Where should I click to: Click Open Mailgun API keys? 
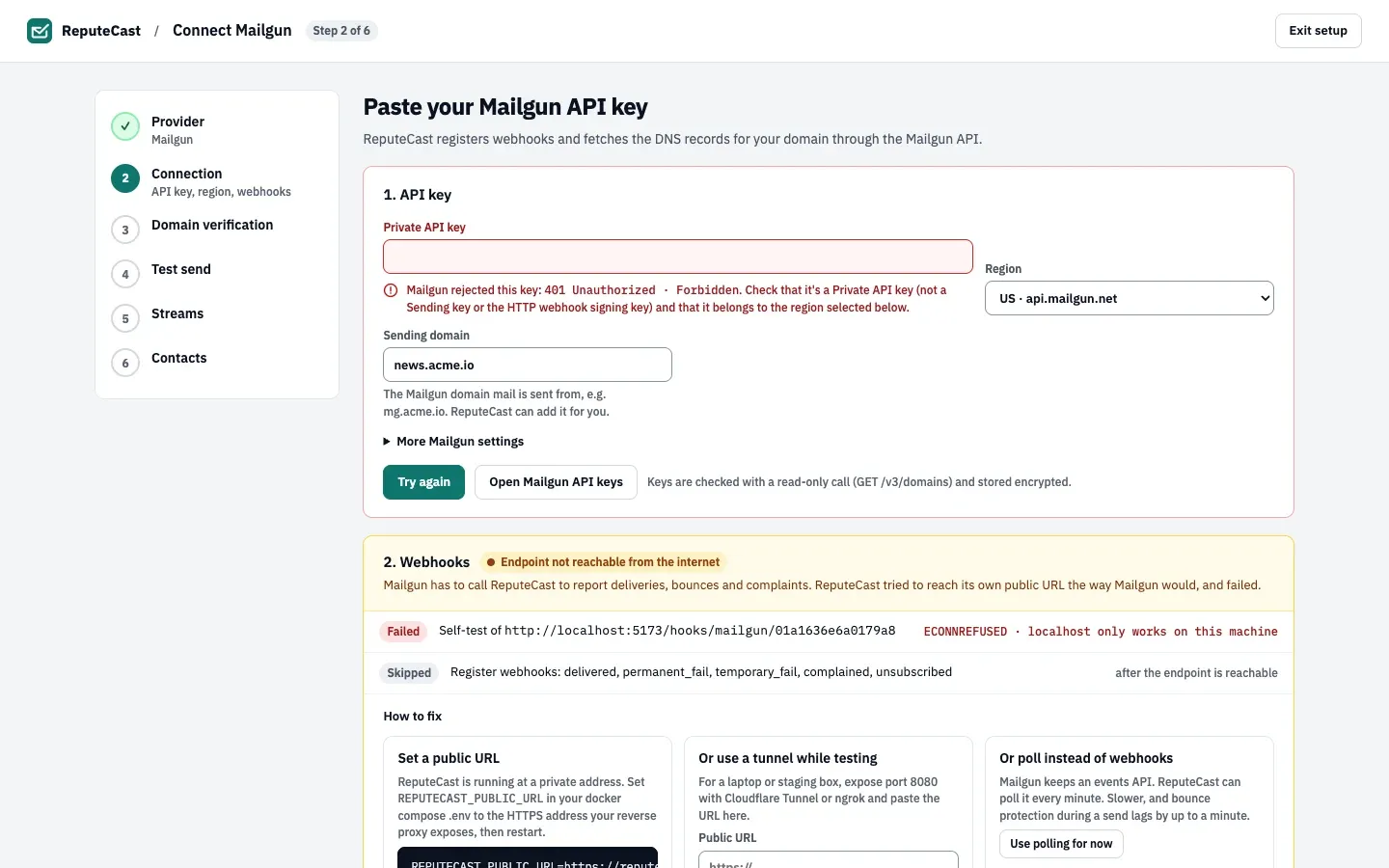pyautogui.click(x=556, y=482)
